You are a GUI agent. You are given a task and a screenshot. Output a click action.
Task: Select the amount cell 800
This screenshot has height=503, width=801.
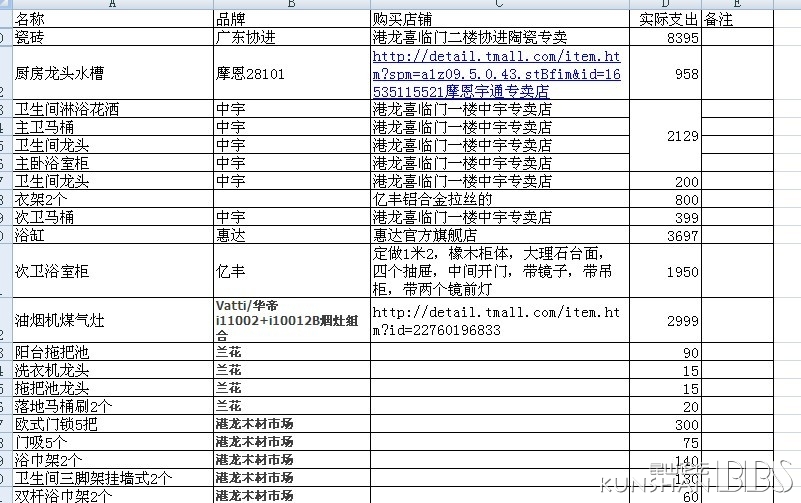[666, 199]
